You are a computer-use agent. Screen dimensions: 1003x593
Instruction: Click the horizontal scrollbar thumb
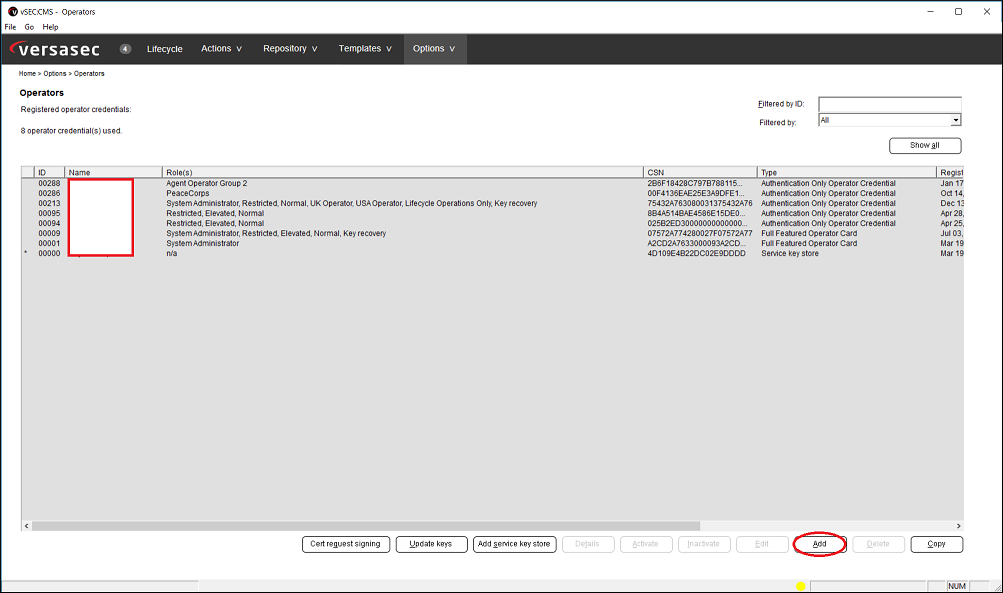tap(366, 526)
